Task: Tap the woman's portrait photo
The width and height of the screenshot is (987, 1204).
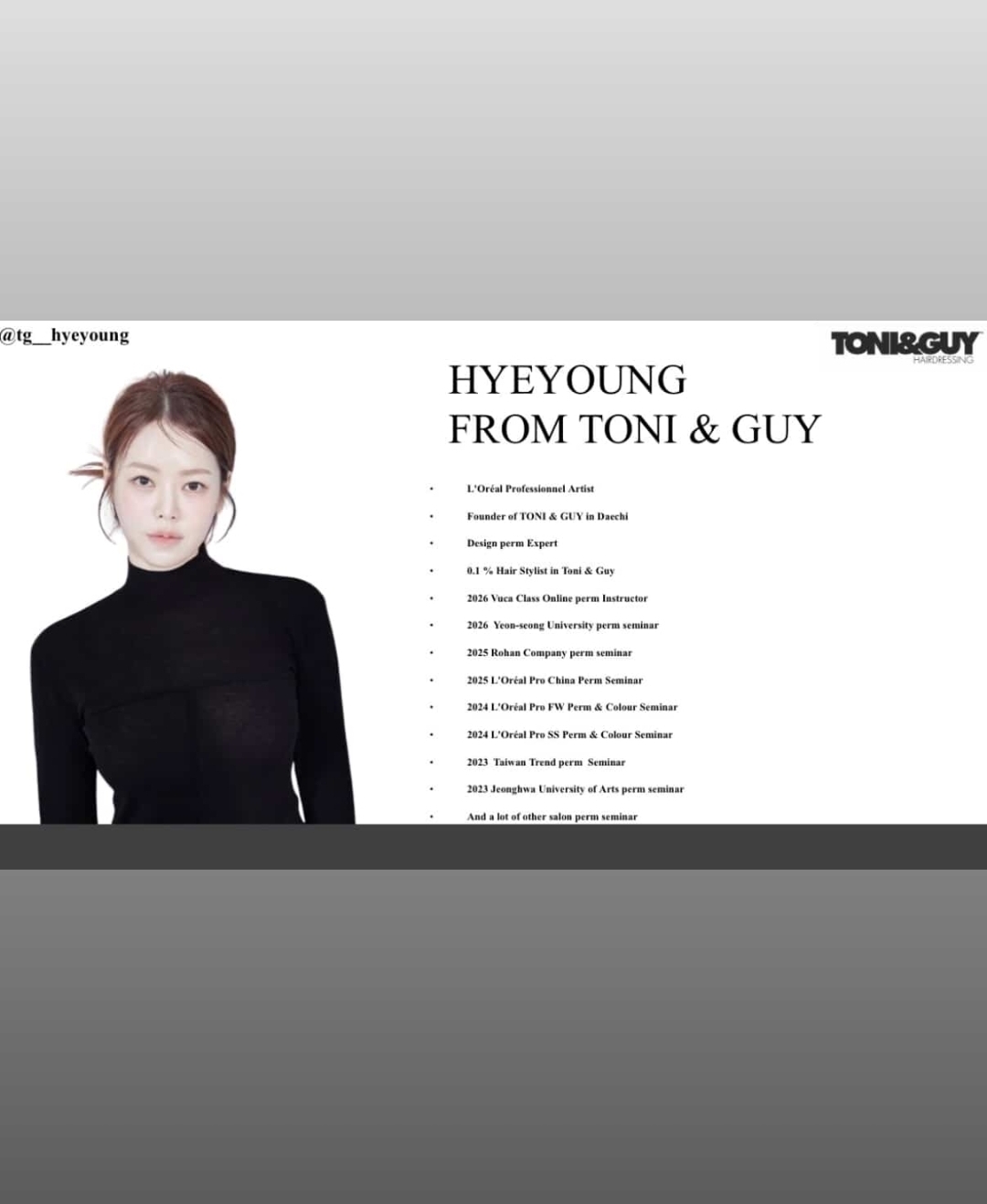Action: (192, 597)
